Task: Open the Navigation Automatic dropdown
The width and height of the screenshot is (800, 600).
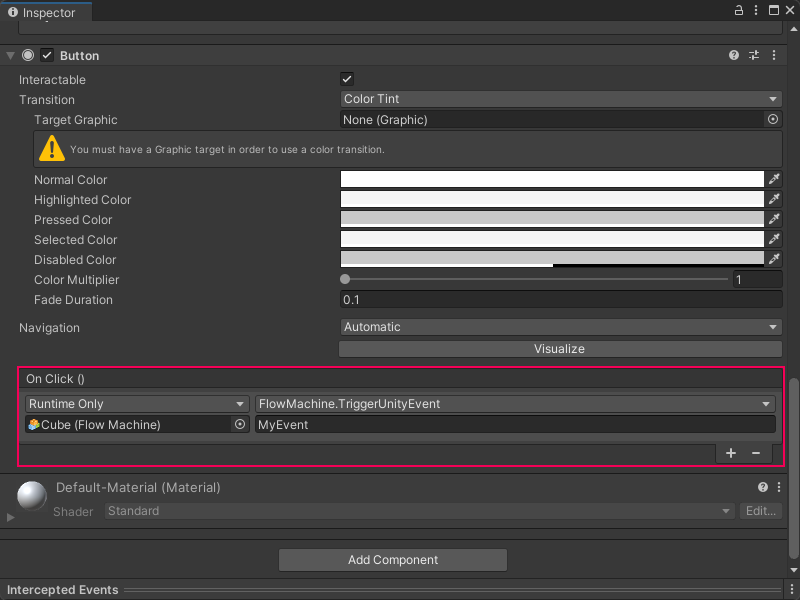Action: click(560, 327)
